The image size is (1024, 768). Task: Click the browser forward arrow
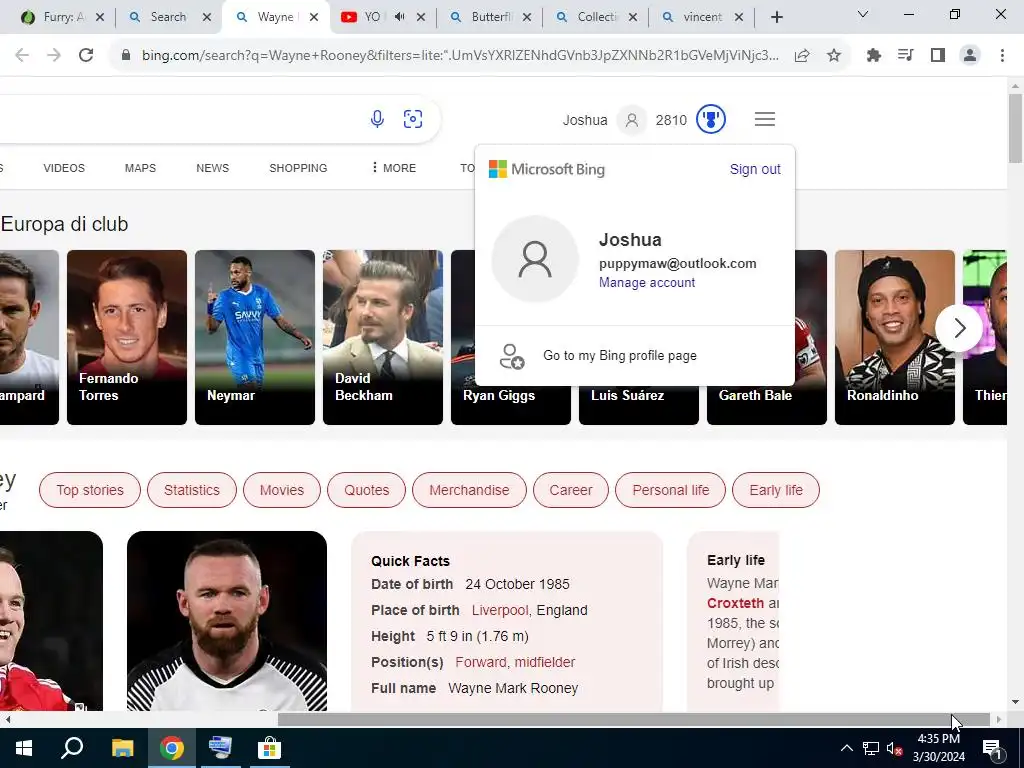[54, 55]
